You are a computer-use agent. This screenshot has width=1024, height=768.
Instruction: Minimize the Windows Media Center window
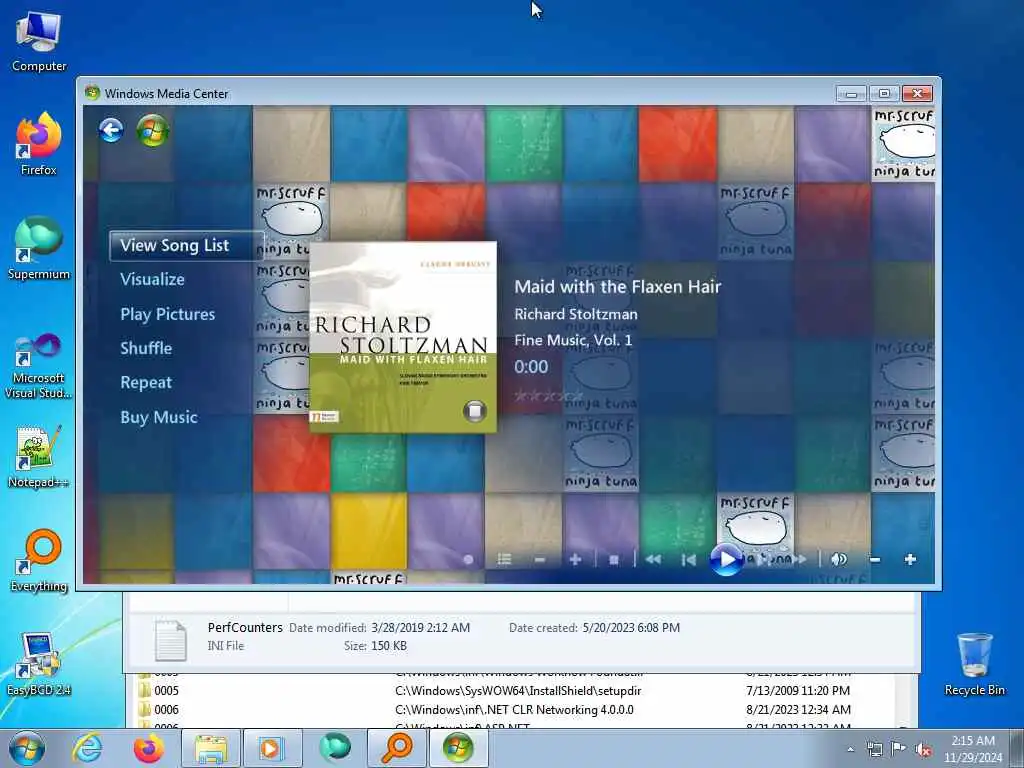851,94
